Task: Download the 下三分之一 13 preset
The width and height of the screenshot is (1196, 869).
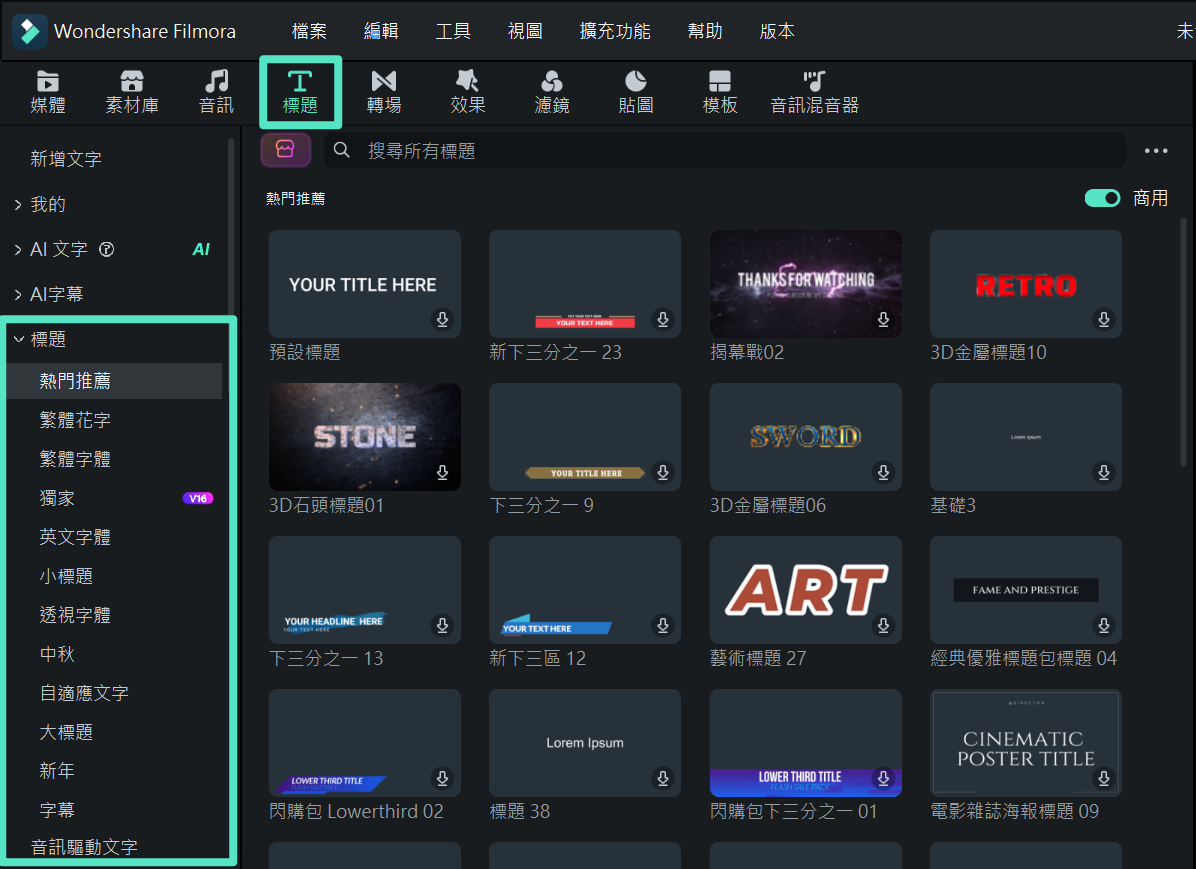Action: coord(442,626)
